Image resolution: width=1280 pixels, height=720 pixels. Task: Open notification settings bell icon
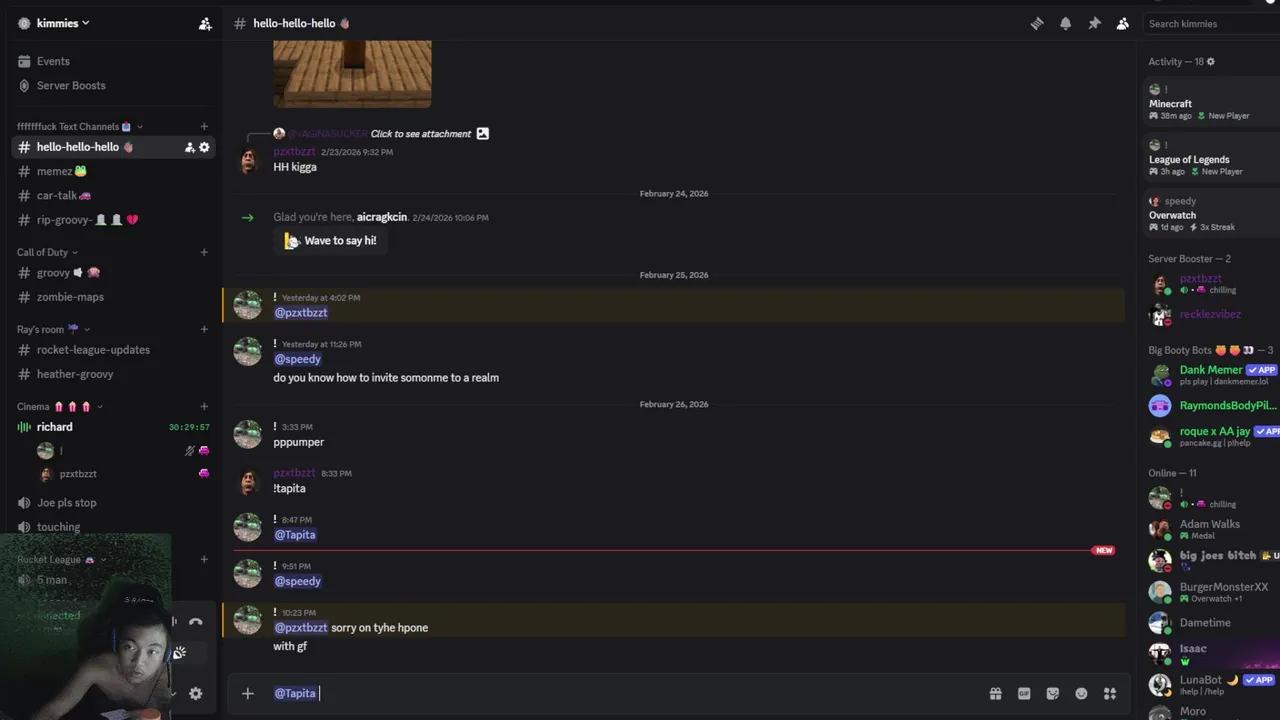click(x=1065, y=23)
